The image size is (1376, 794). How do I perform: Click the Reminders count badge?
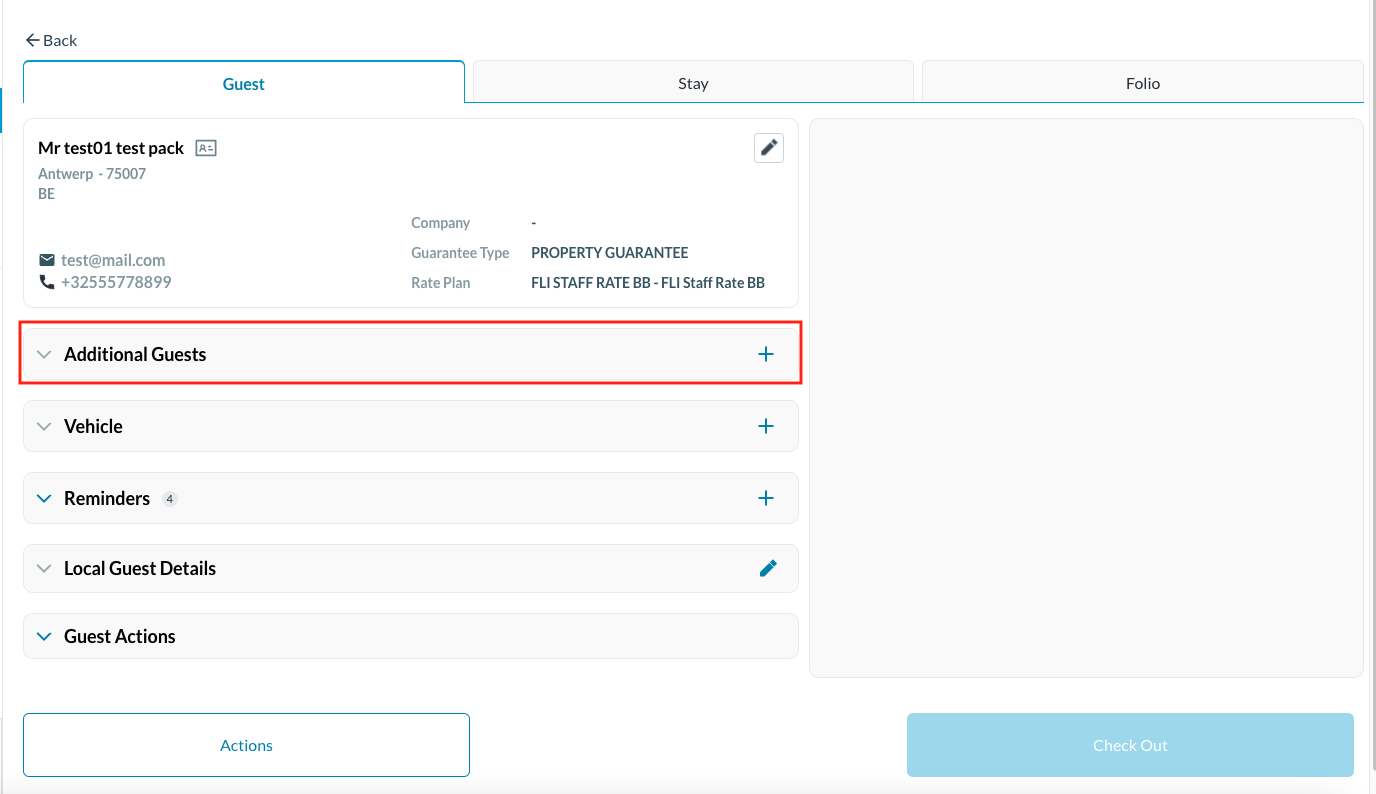[x=170, y=499]
